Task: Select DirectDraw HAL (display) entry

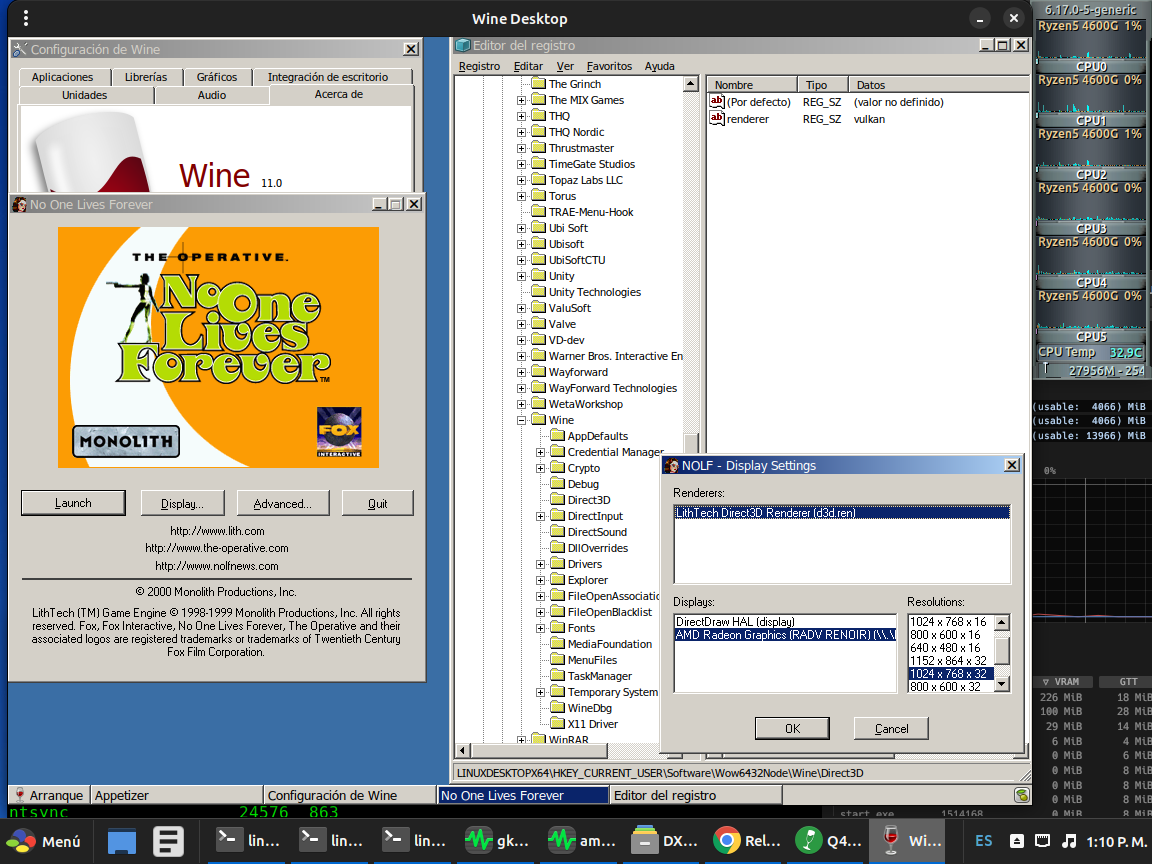Action: click(785, 622)
